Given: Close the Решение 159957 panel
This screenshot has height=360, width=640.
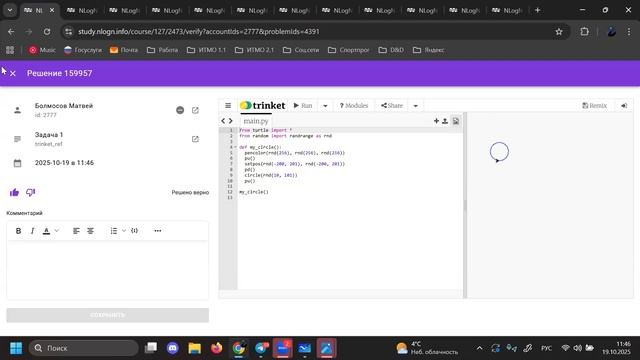Looking at the screenshot, I should [13, 73].
